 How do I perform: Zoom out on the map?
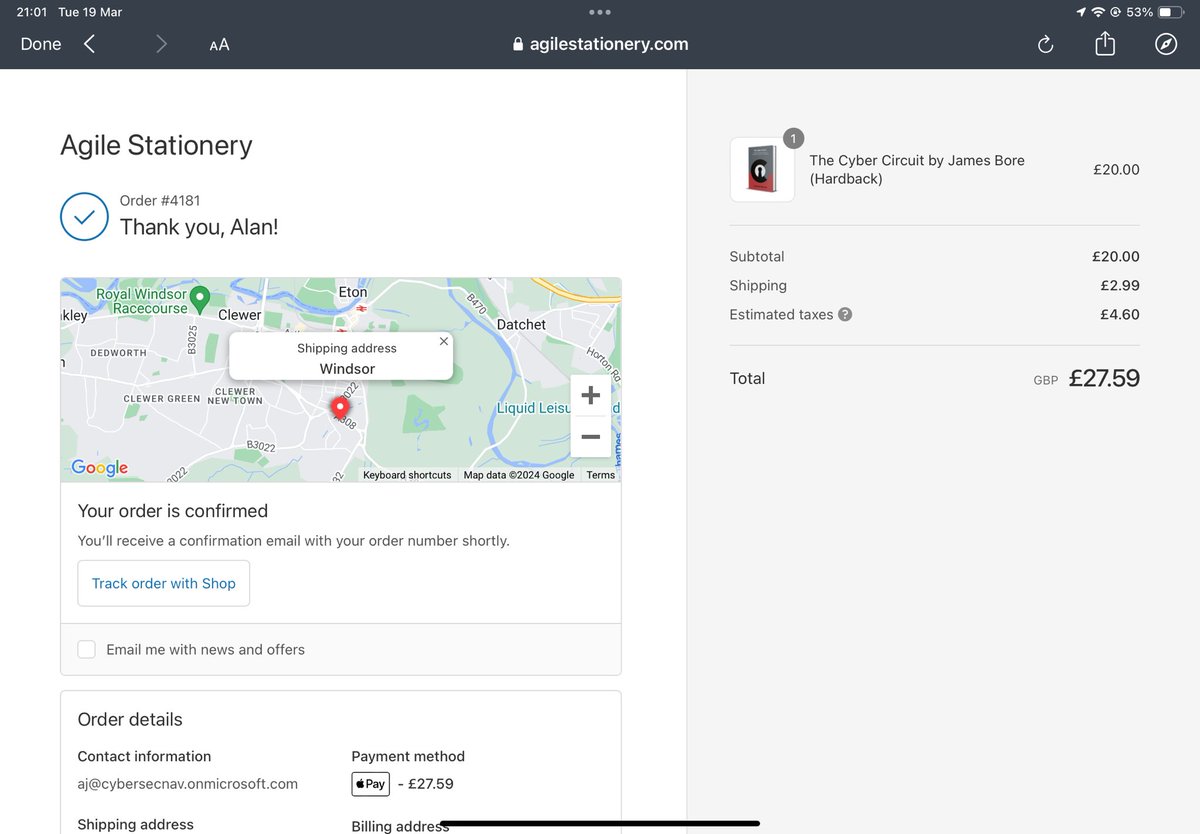pos(590,437)
